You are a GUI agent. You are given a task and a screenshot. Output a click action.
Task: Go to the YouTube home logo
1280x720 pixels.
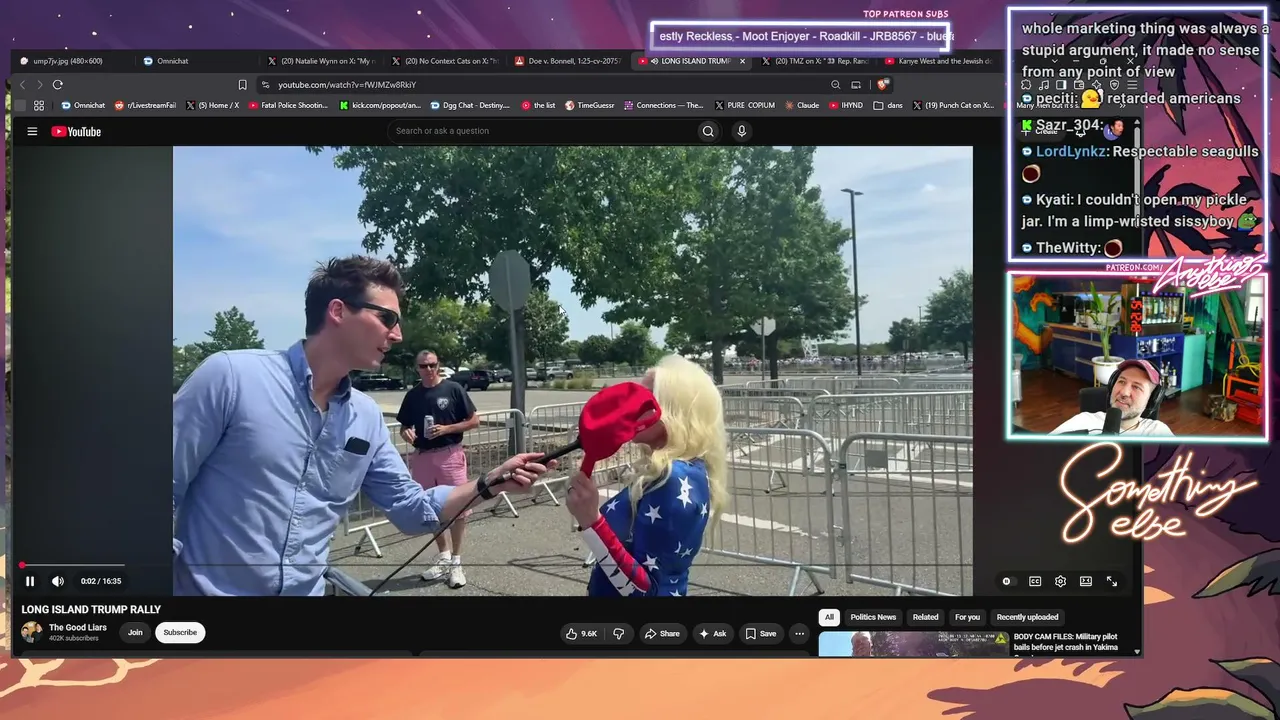[76, 131]
